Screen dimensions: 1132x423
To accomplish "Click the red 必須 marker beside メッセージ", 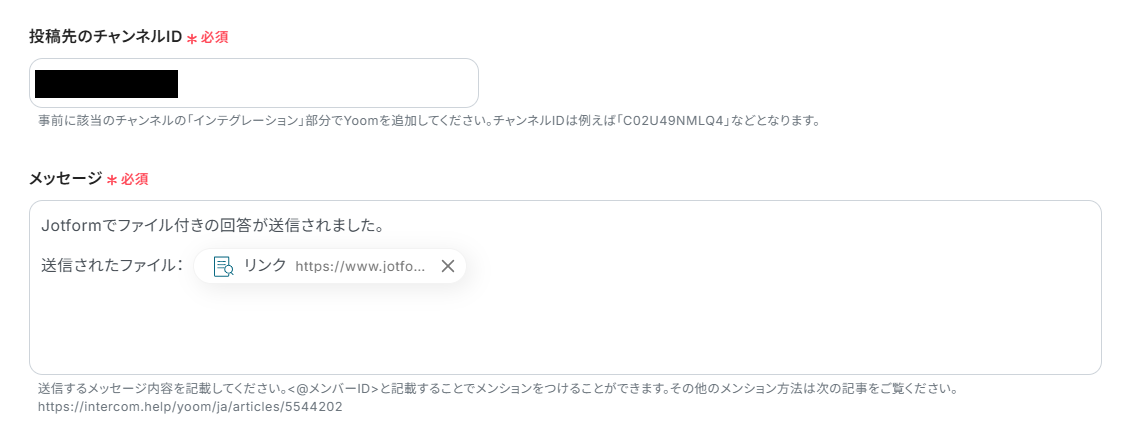I will [x=128, y=180].
